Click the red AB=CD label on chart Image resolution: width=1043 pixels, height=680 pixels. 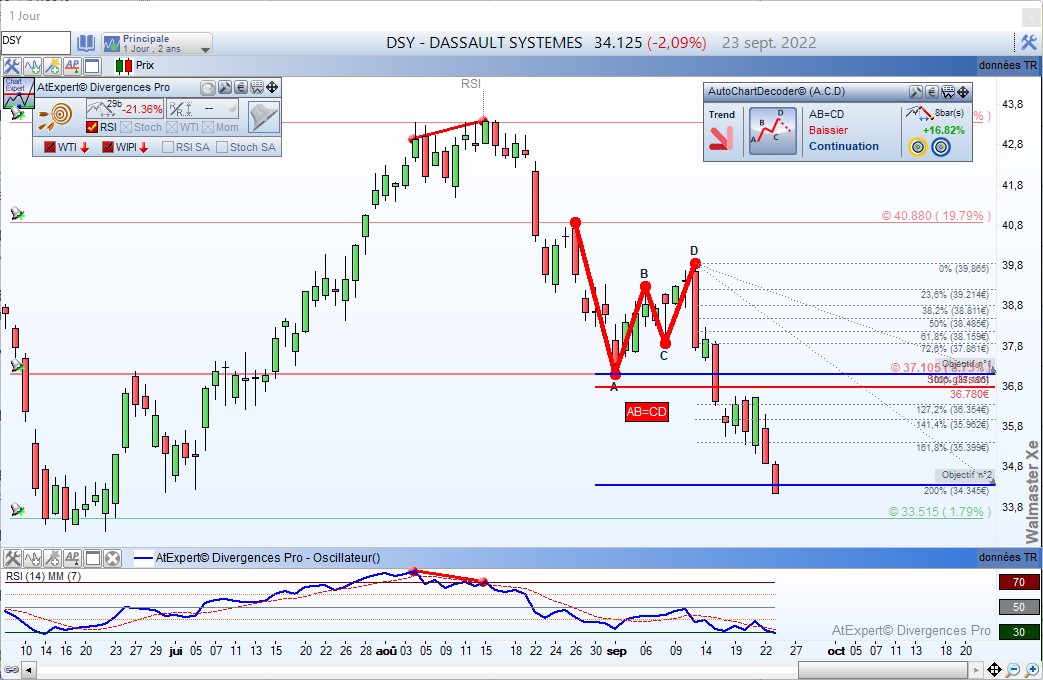point(646,412)
